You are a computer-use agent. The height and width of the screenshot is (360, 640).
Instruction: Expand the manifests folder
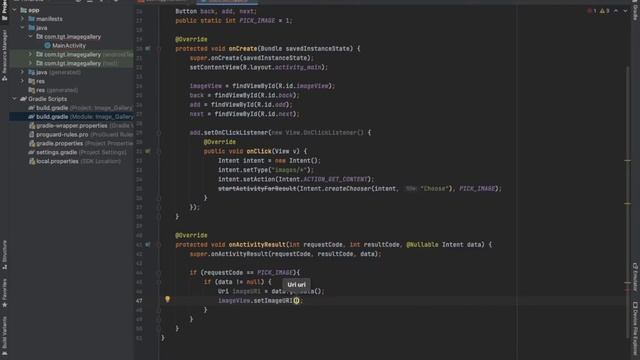click(23, 19)
